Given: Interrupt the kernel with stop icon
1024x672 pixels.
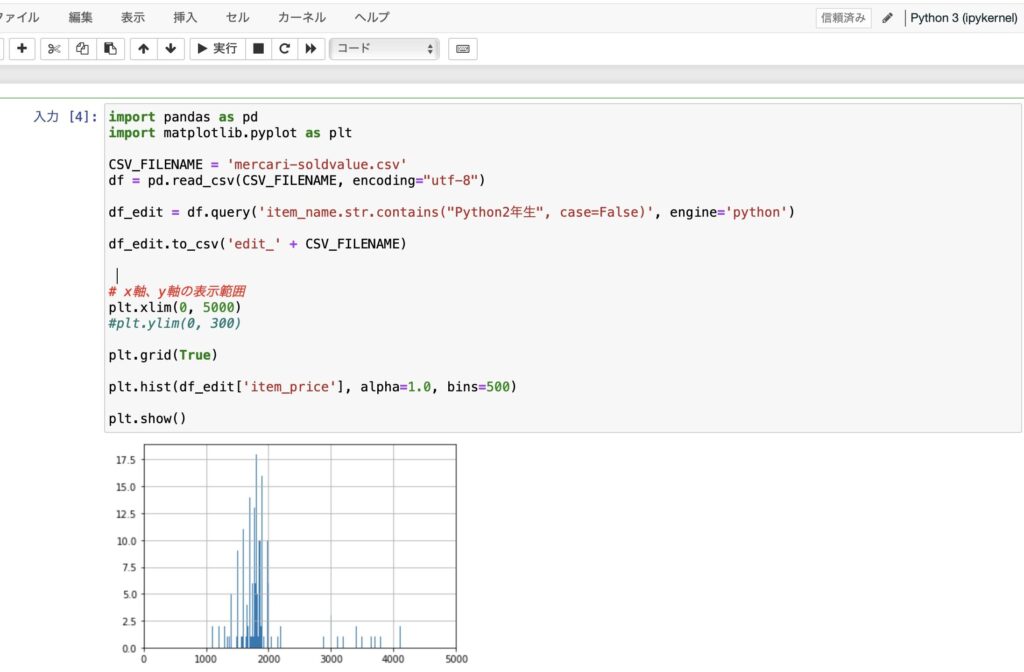Looking at the screenshot, I should click(x=258, y=48).
